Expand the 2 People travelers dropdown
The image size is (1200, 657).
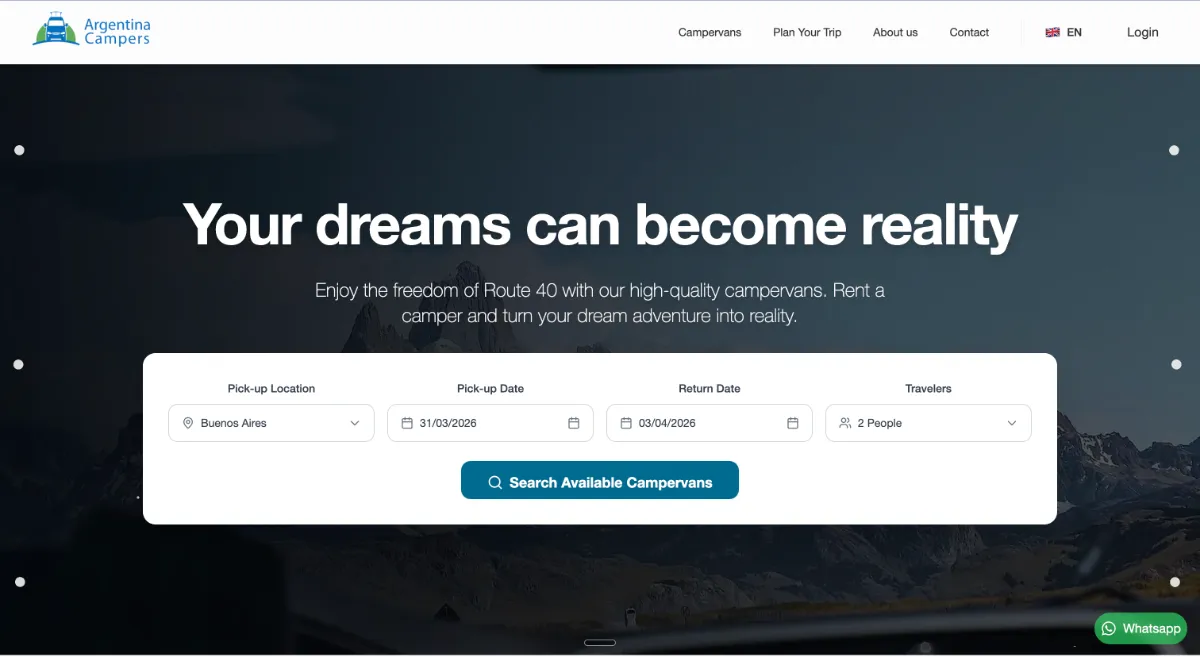[x=928, y=423]
